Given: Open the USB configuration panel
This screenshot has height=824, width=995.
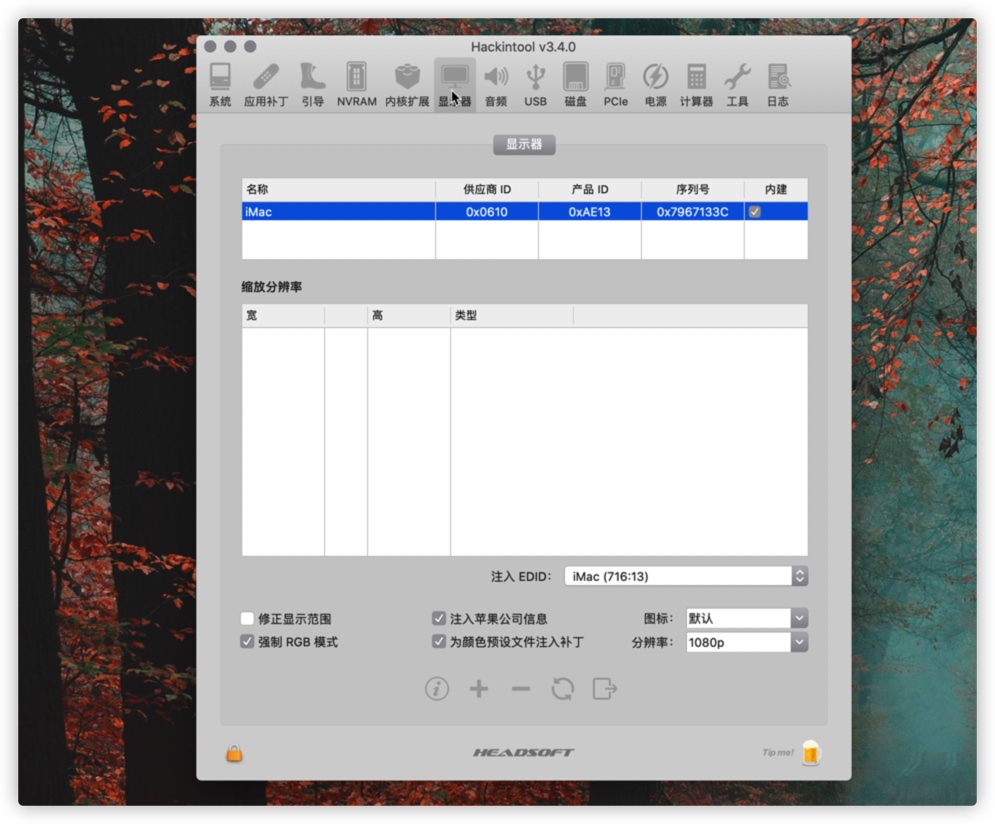Looking at the screenshot, I should (x=535, y=78).
